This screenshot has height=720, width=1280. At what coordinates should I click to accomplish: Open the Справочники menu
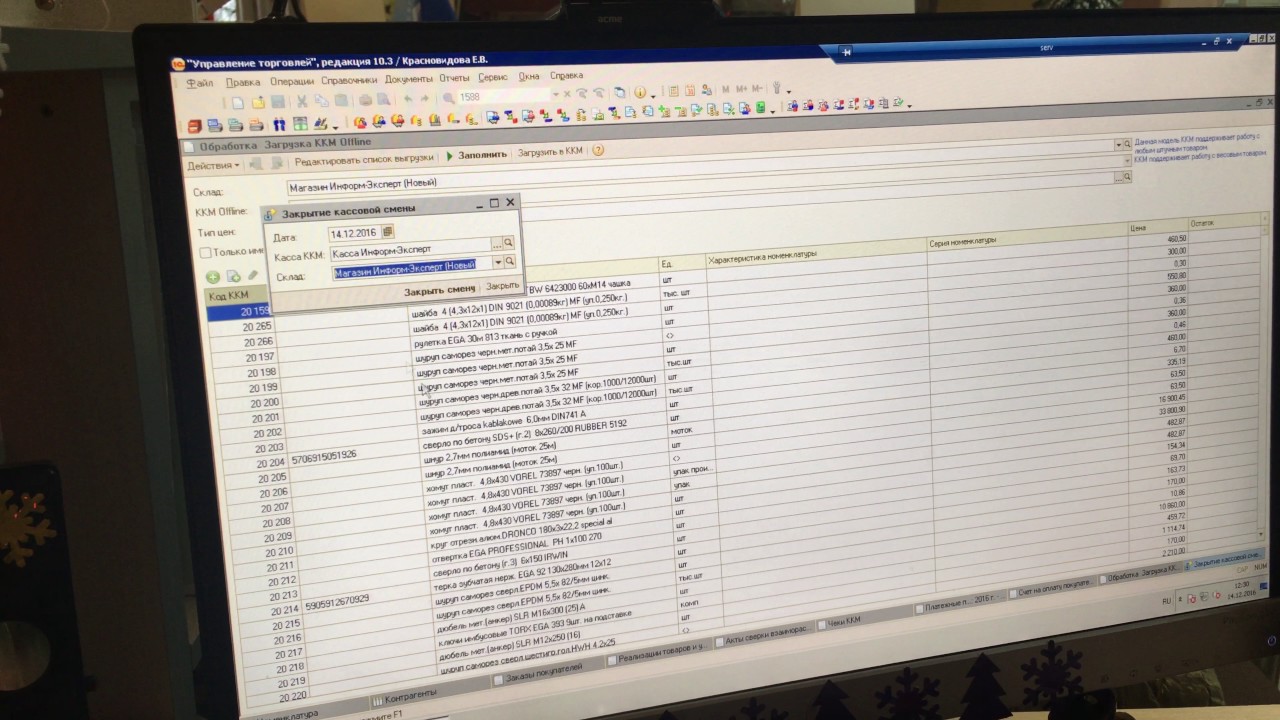point(349,80)
